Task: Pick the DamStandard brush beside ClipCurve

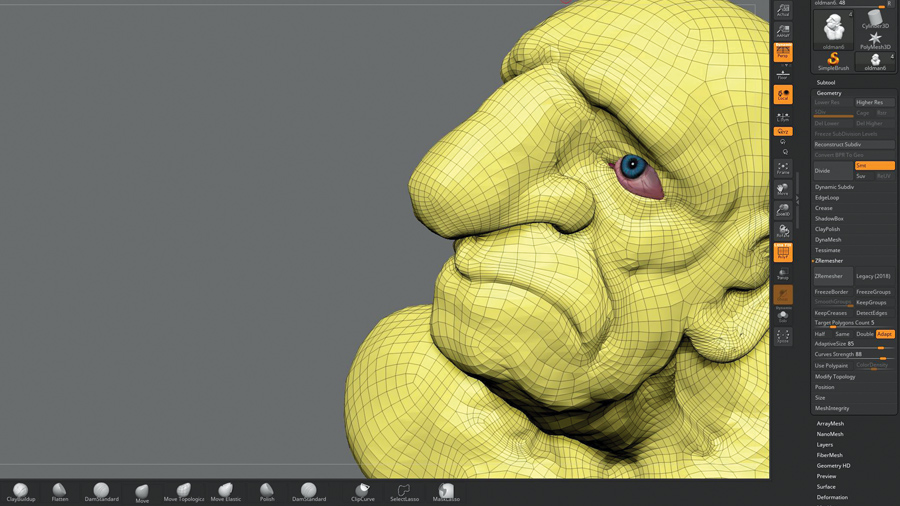Action: [x=309, y=492]
